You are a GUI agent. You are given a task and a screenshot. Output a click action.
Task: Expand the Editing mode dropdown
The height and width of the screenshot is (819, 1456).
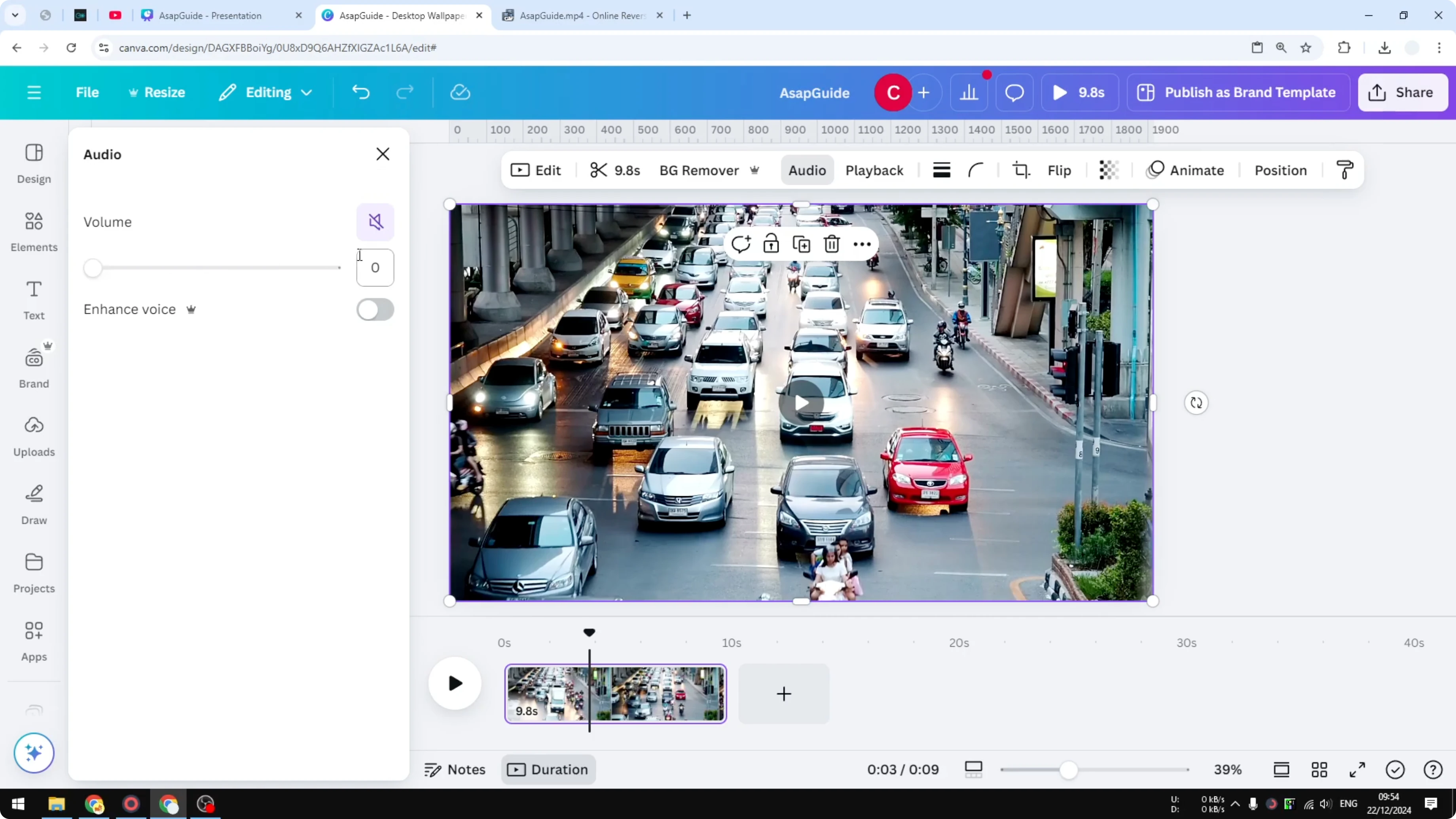coord(307,92)
